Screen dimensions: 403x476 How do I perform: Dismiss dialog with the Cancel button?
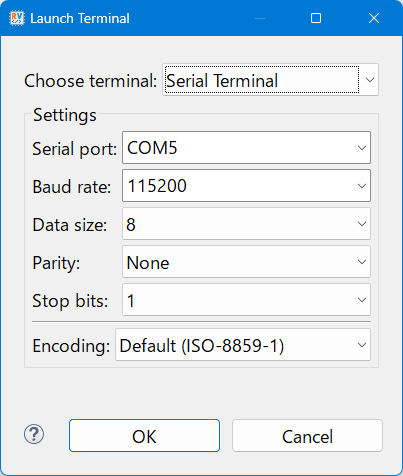307,436
